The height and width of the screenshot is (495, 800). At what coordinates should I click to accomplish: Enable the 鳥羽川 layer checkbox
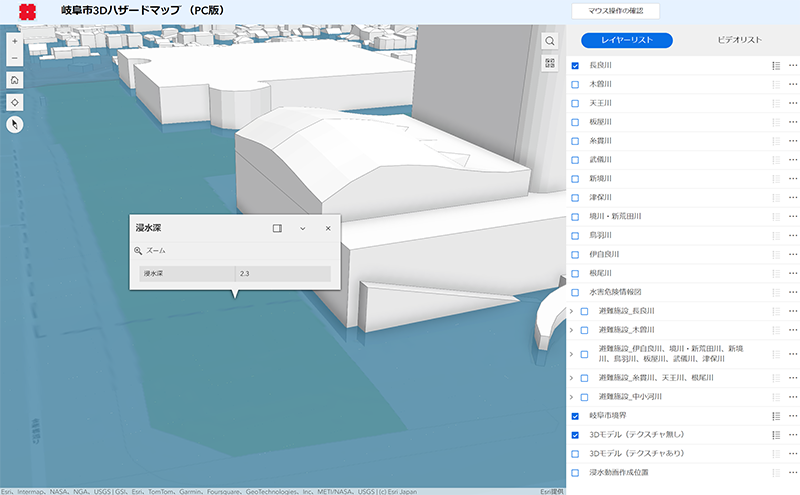[x=575, y=235]
